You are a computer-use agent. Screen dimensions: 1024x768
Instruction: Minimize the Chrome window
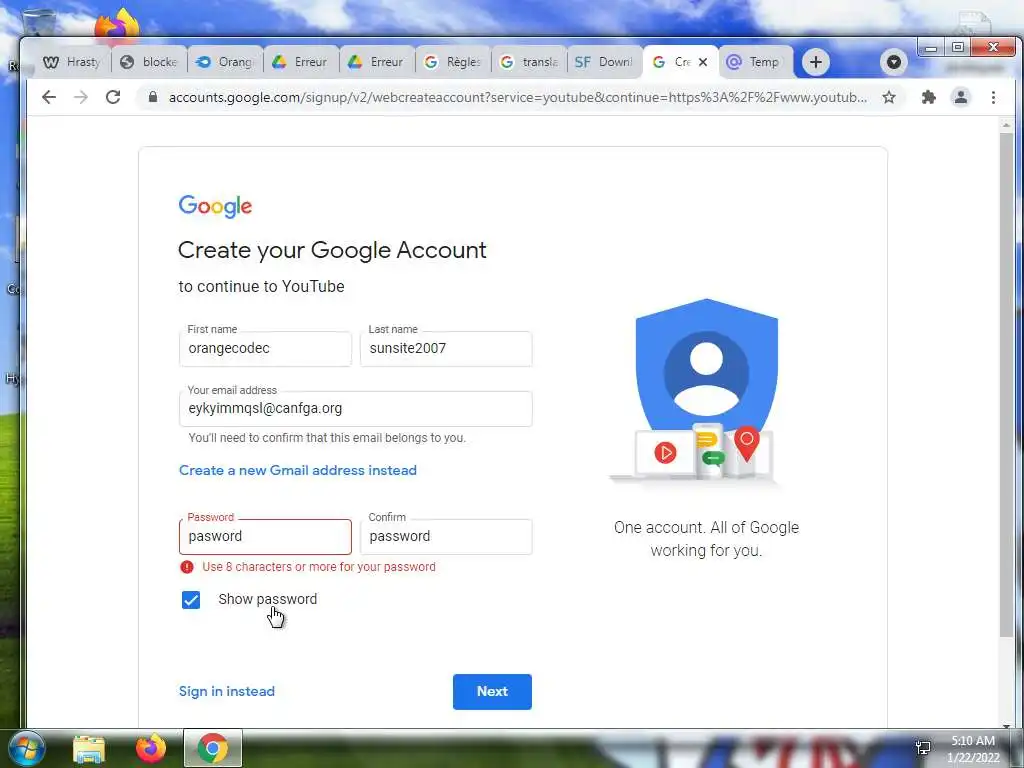(931, 47)
